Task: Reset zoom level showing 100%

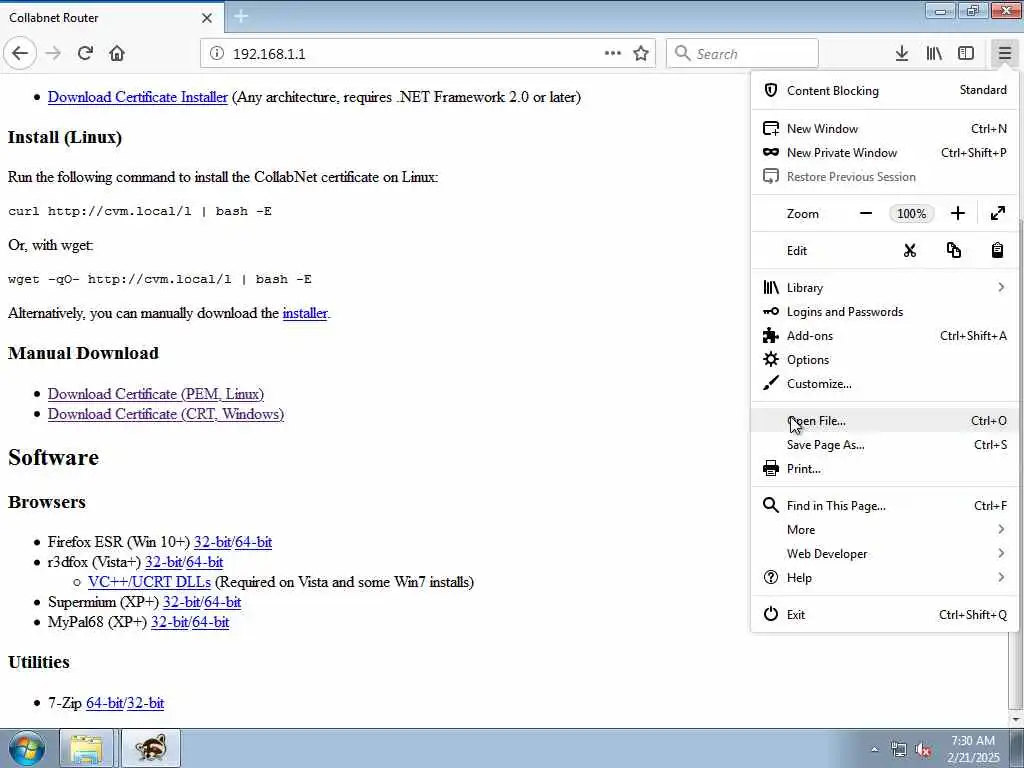Action: (x=911, y=214)
